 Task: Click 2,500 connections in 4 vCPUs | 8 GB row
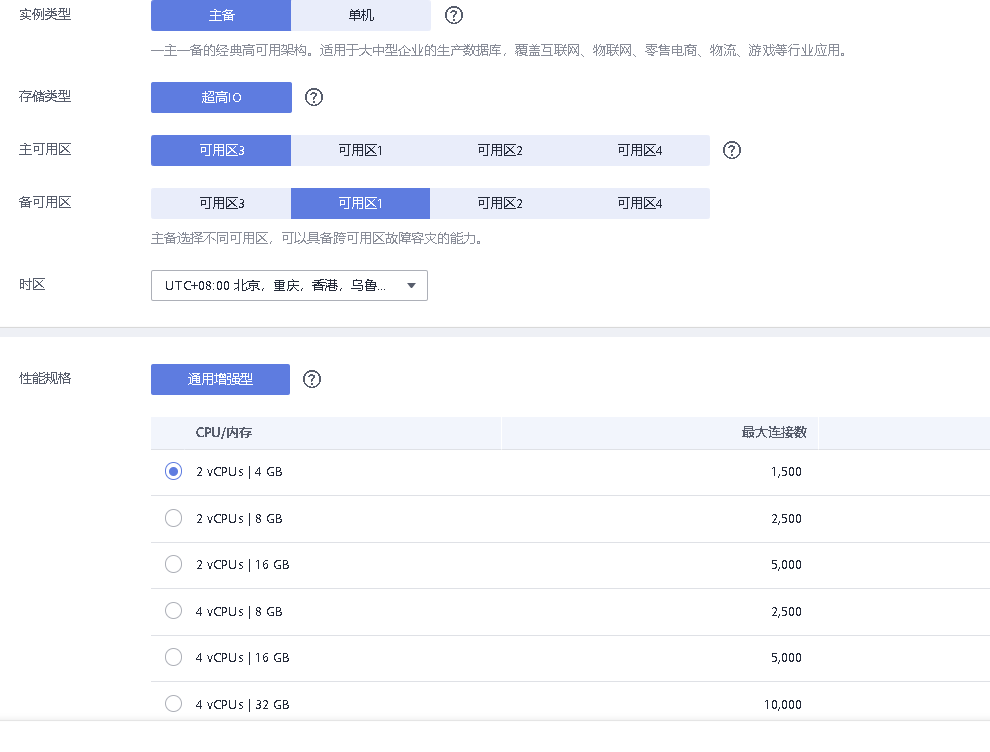click(x=786, y=611)
